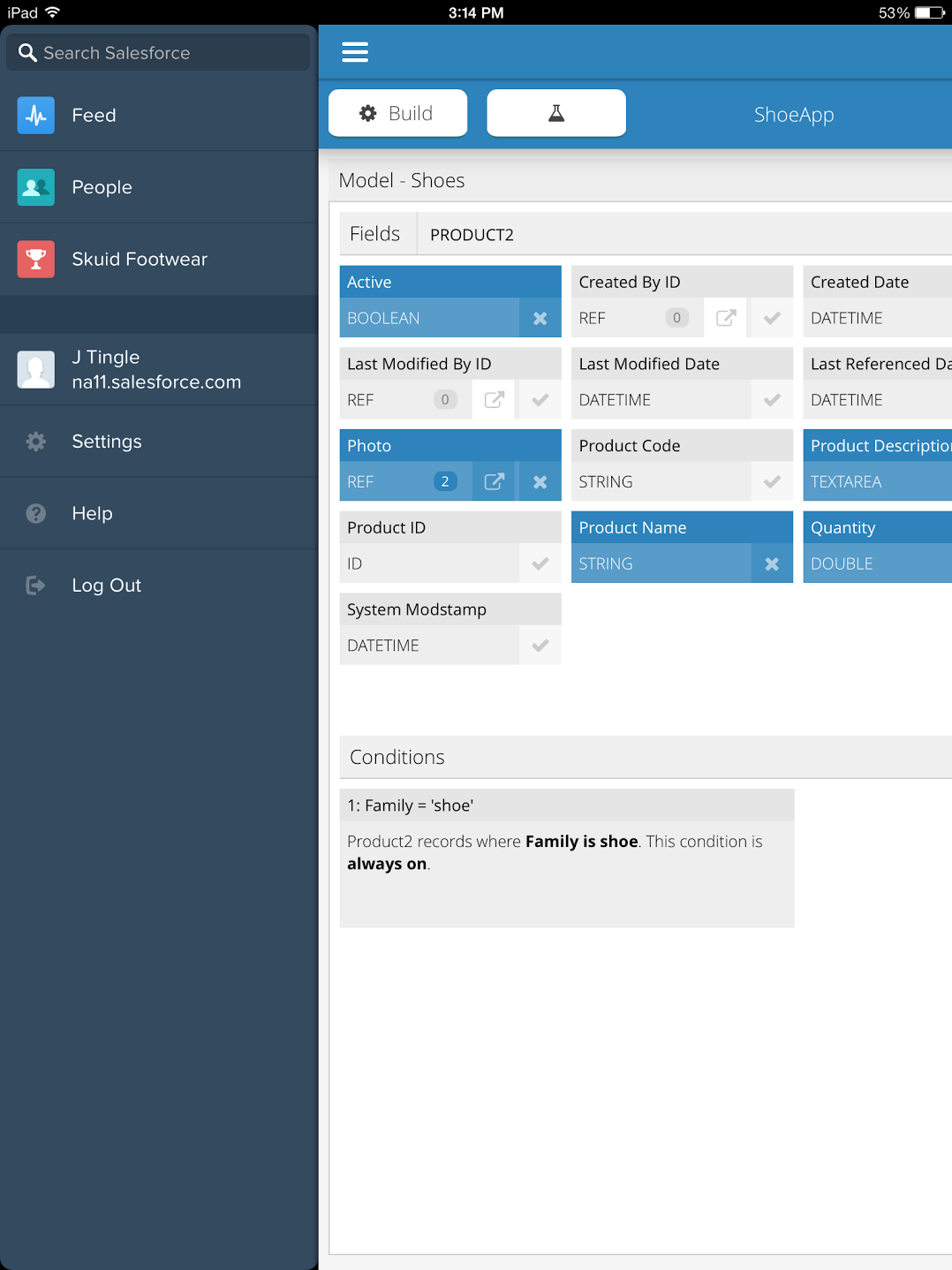Click the Log Out link
The width and height of the screenshot is (952, 1270).
coord(159,586)
